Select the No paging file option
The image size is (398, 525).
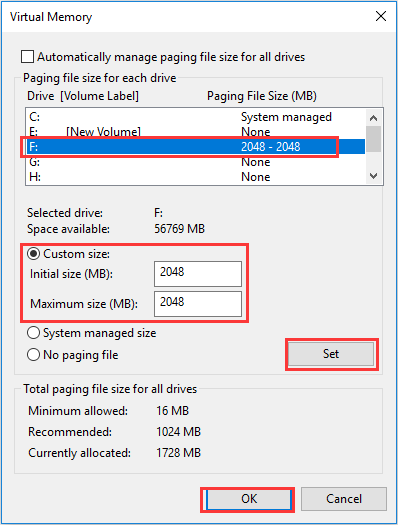click(x=33, y=355)
